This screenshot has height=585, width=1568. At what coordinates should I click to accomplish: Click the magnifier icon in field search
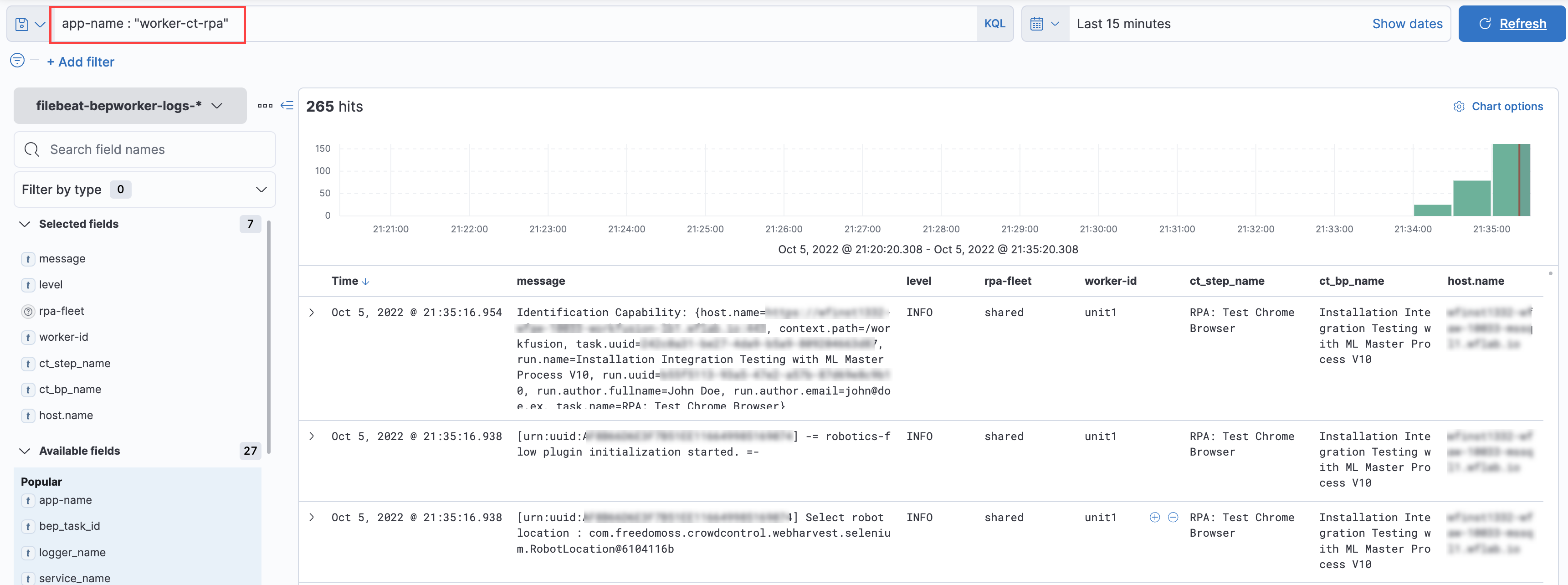tap(31, 150)
